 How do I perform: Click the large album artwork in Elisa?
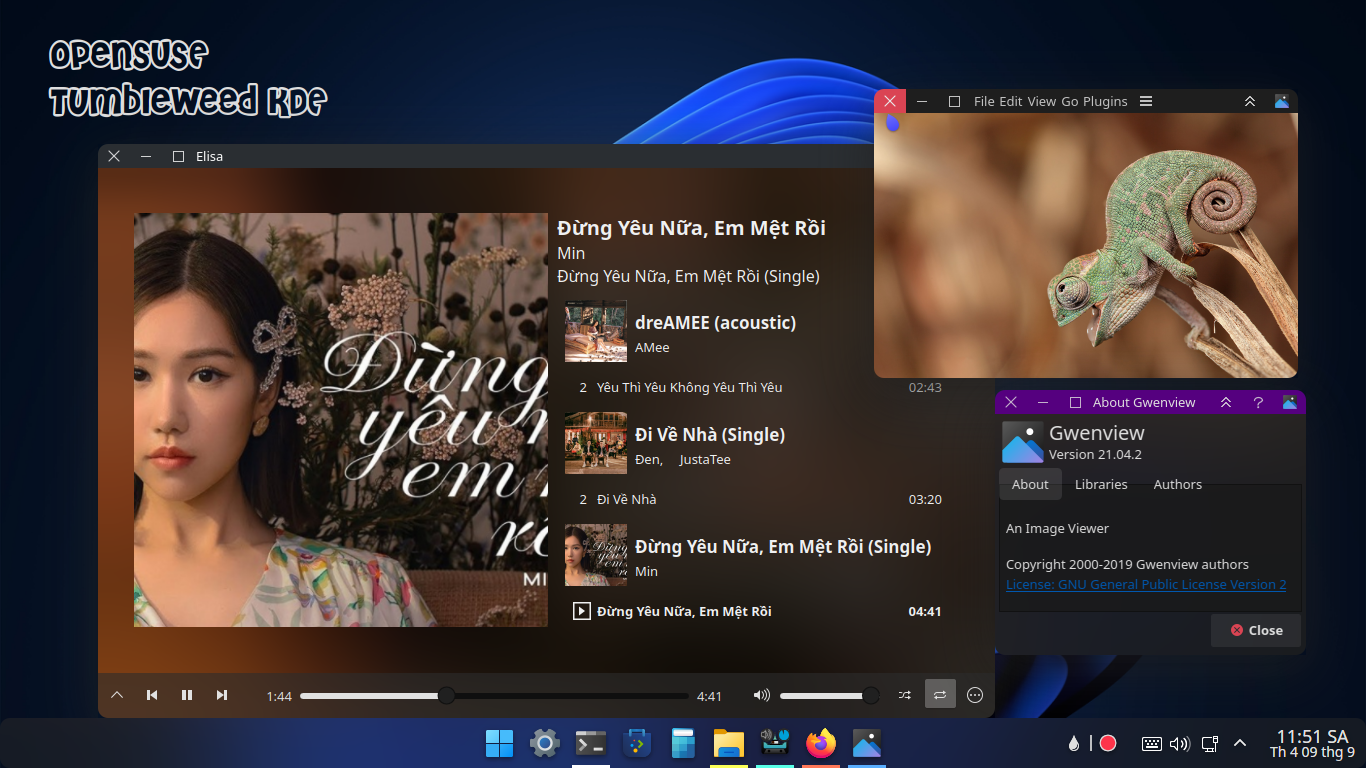coord(341,420)
